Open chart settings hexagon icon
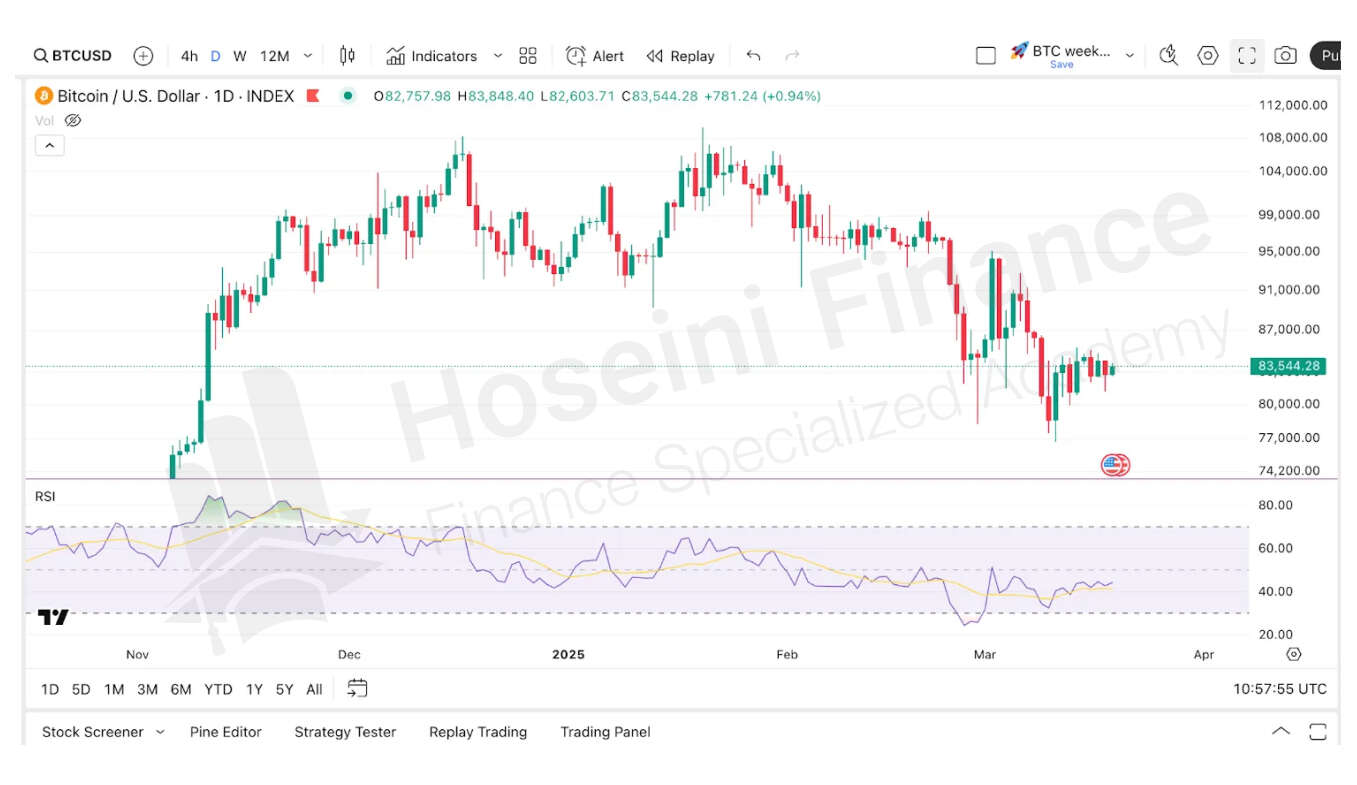 click(1208, 56)
